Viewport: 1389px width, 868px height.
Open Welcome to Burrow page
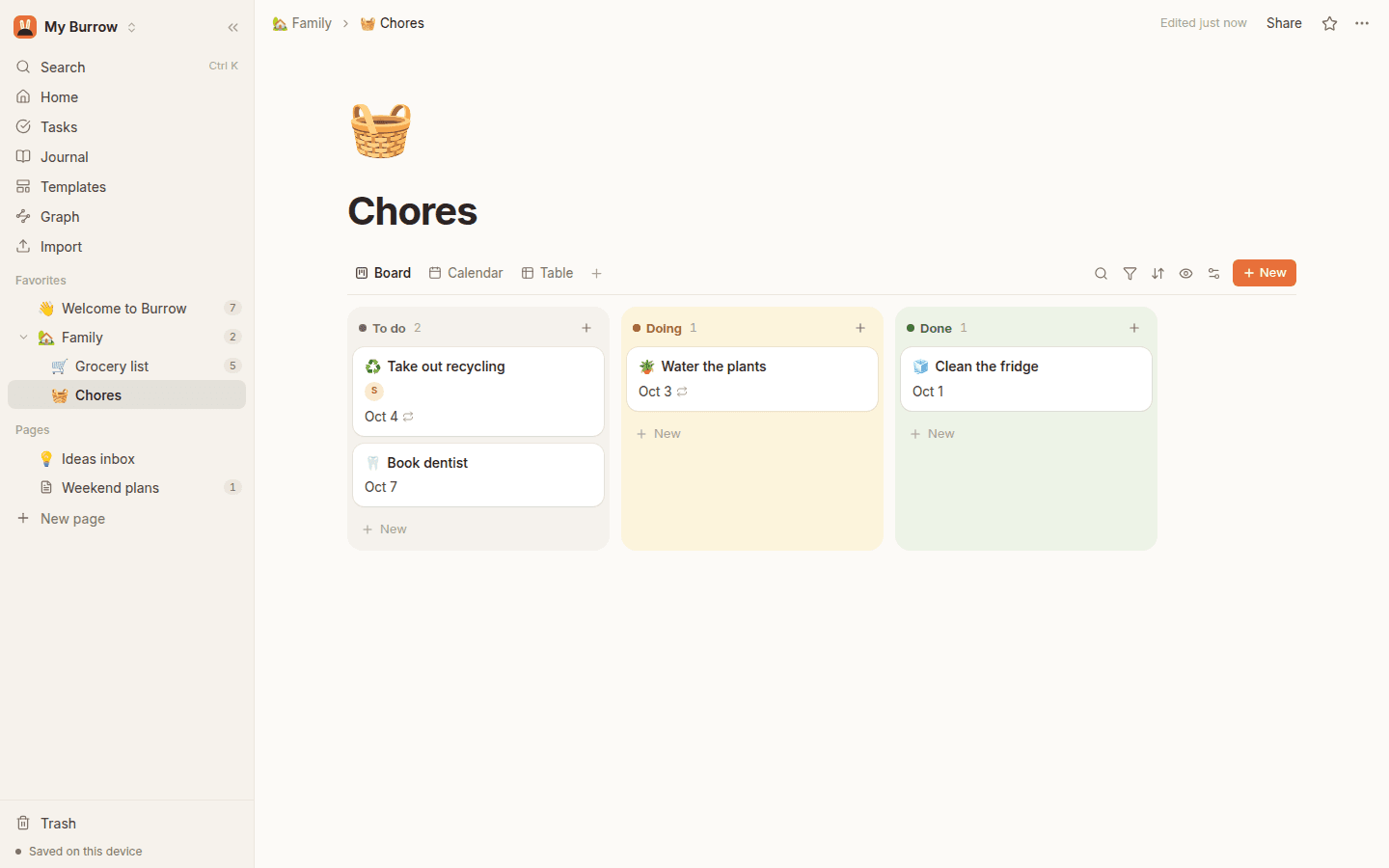(x=126, y=309)
